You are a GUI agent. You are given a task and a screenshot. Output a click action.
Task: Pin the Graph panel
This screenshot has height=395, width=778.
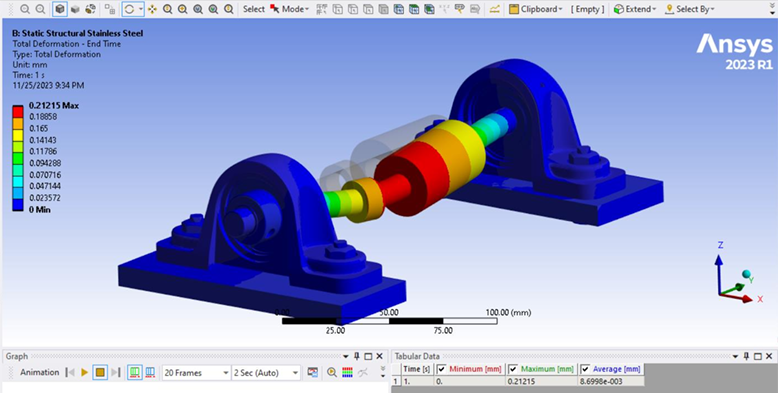(x=357, y=356)
